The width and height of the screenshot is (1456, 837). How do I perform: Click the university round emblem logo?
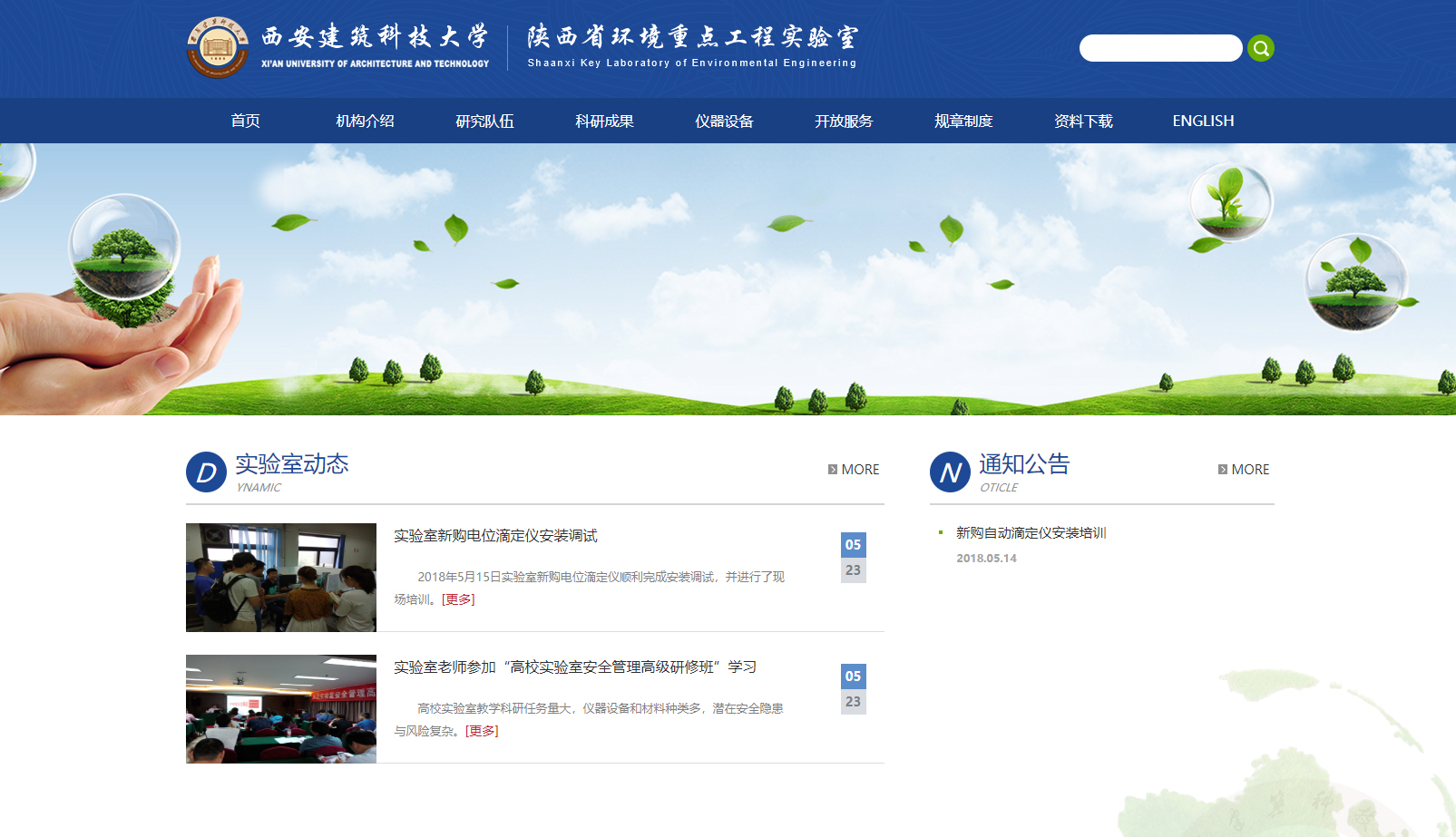(x=218, y=47)
